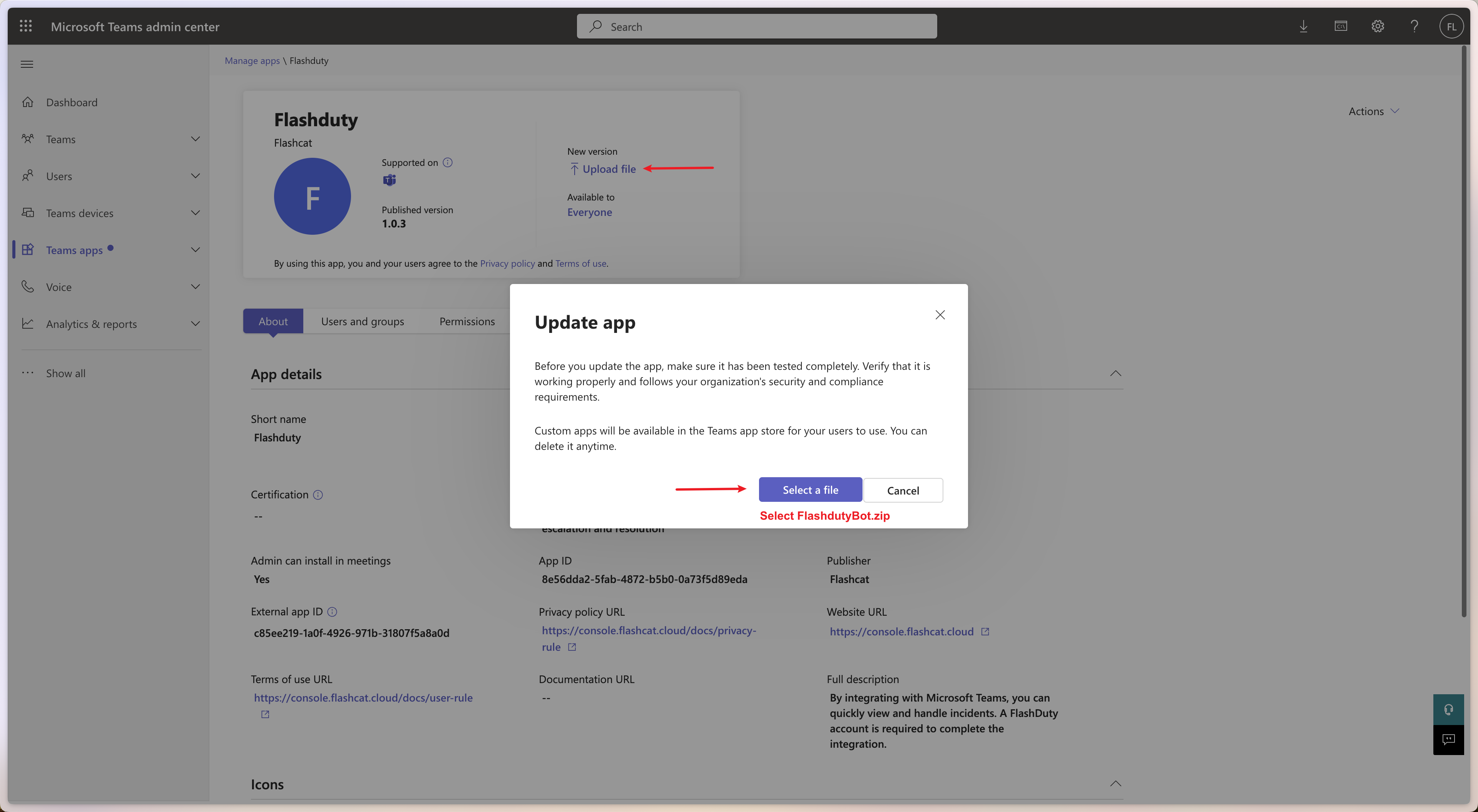Collapse the navigation hamburger menu
The width and height of the screenshot is (1478, 812).
coord(27,64)
